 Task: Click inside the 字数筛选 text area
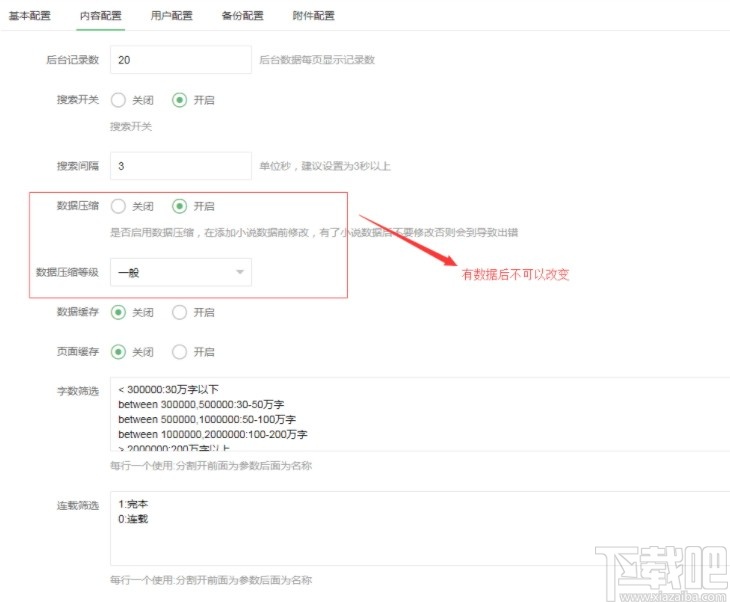[420, 414]
